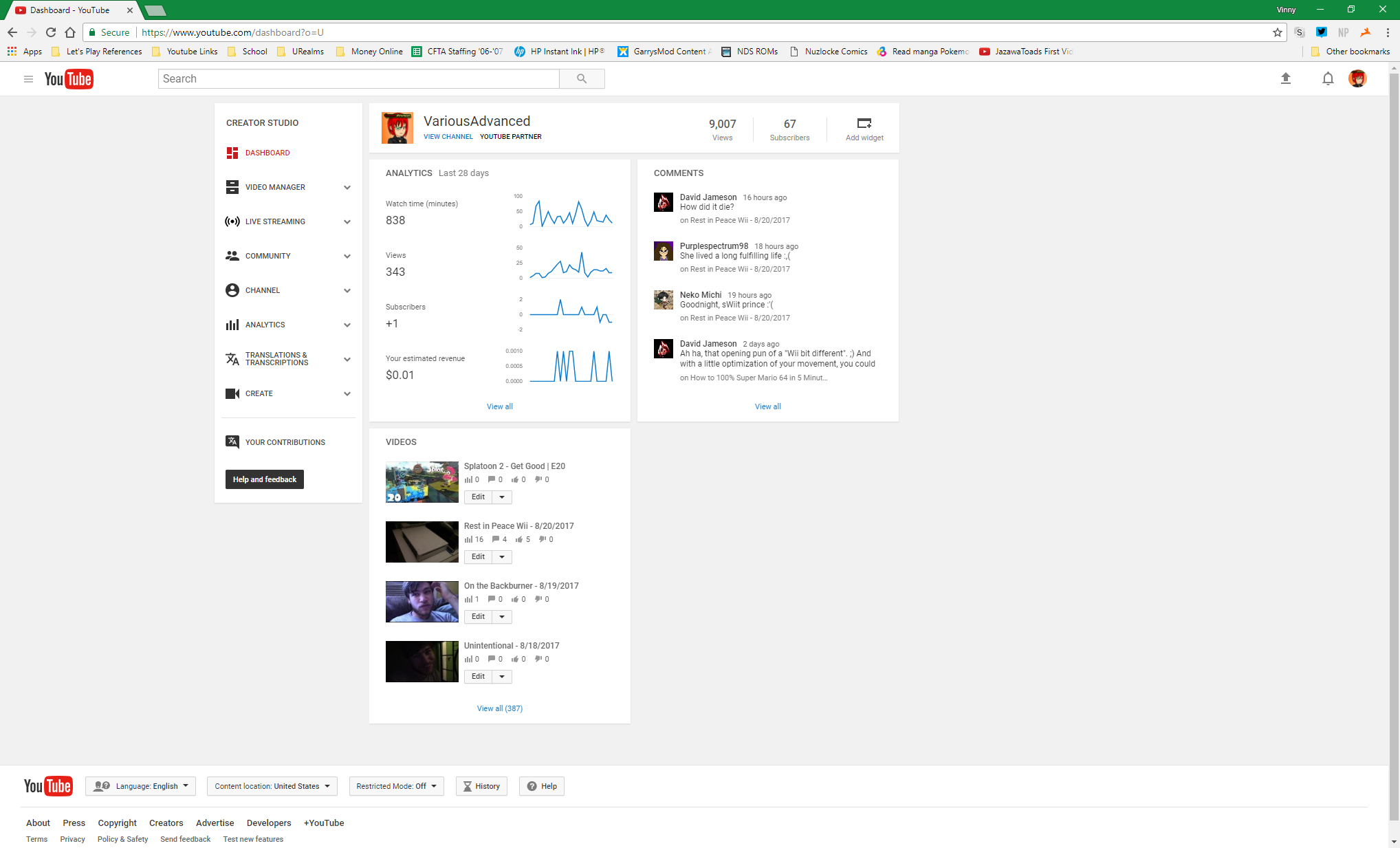Click the Add widget icon

coord(864,123)
